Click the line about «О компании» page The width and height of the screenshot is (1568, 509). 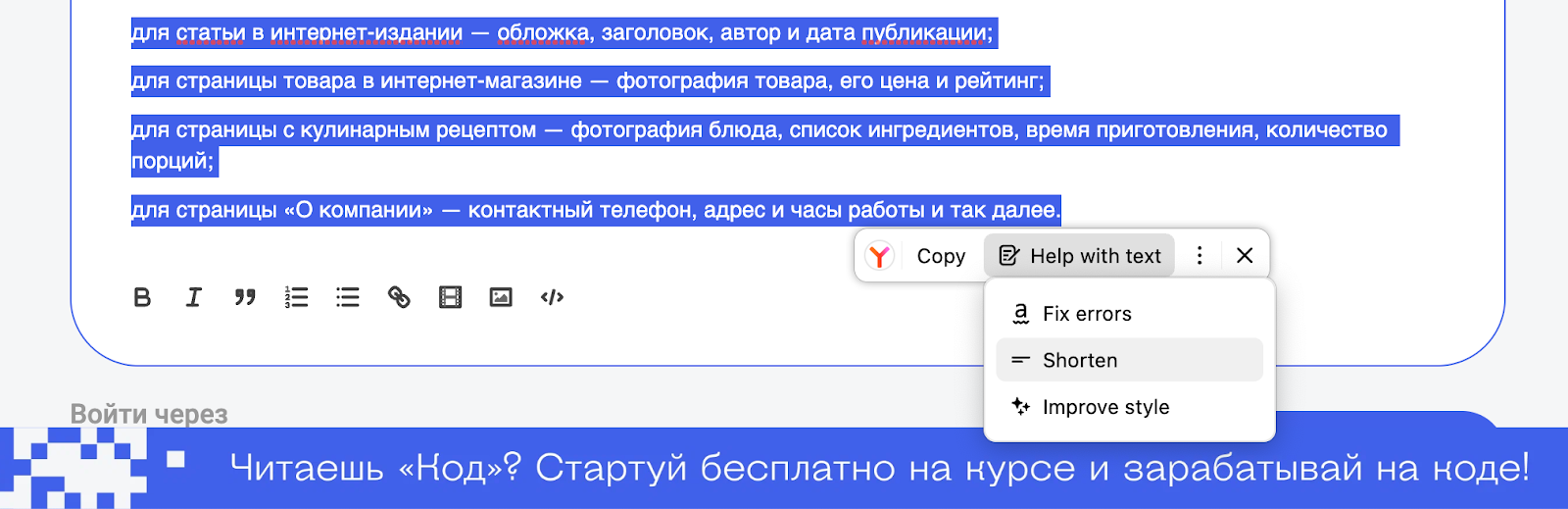point(596,210)
